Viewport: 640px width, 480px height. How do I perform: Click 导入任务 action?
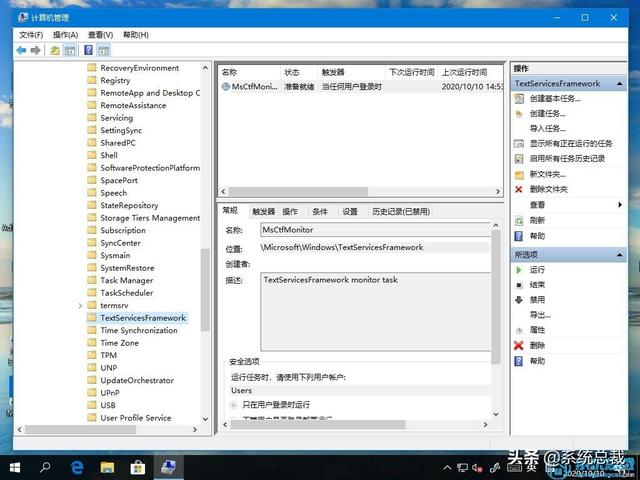tap(547, 129)
